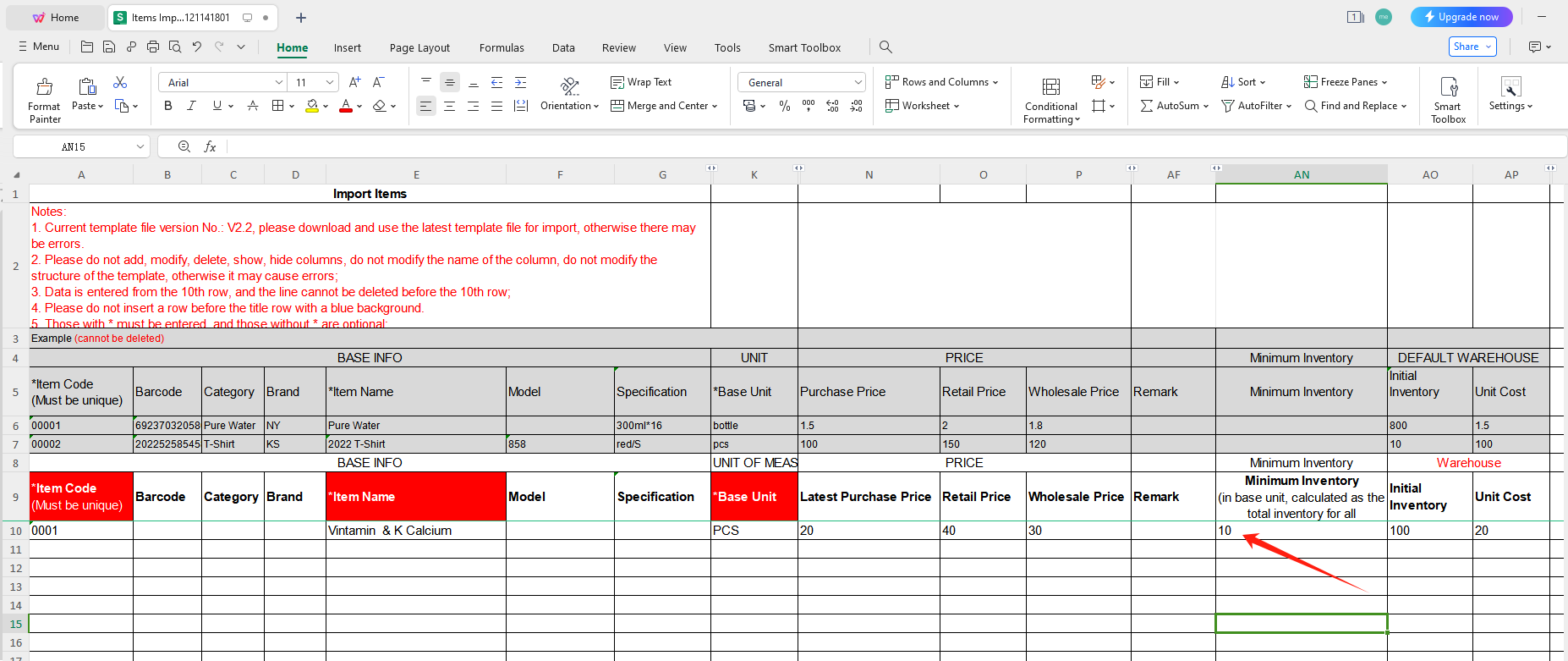
Task: Click the Upgrade now button
Action: (1461, 17)
